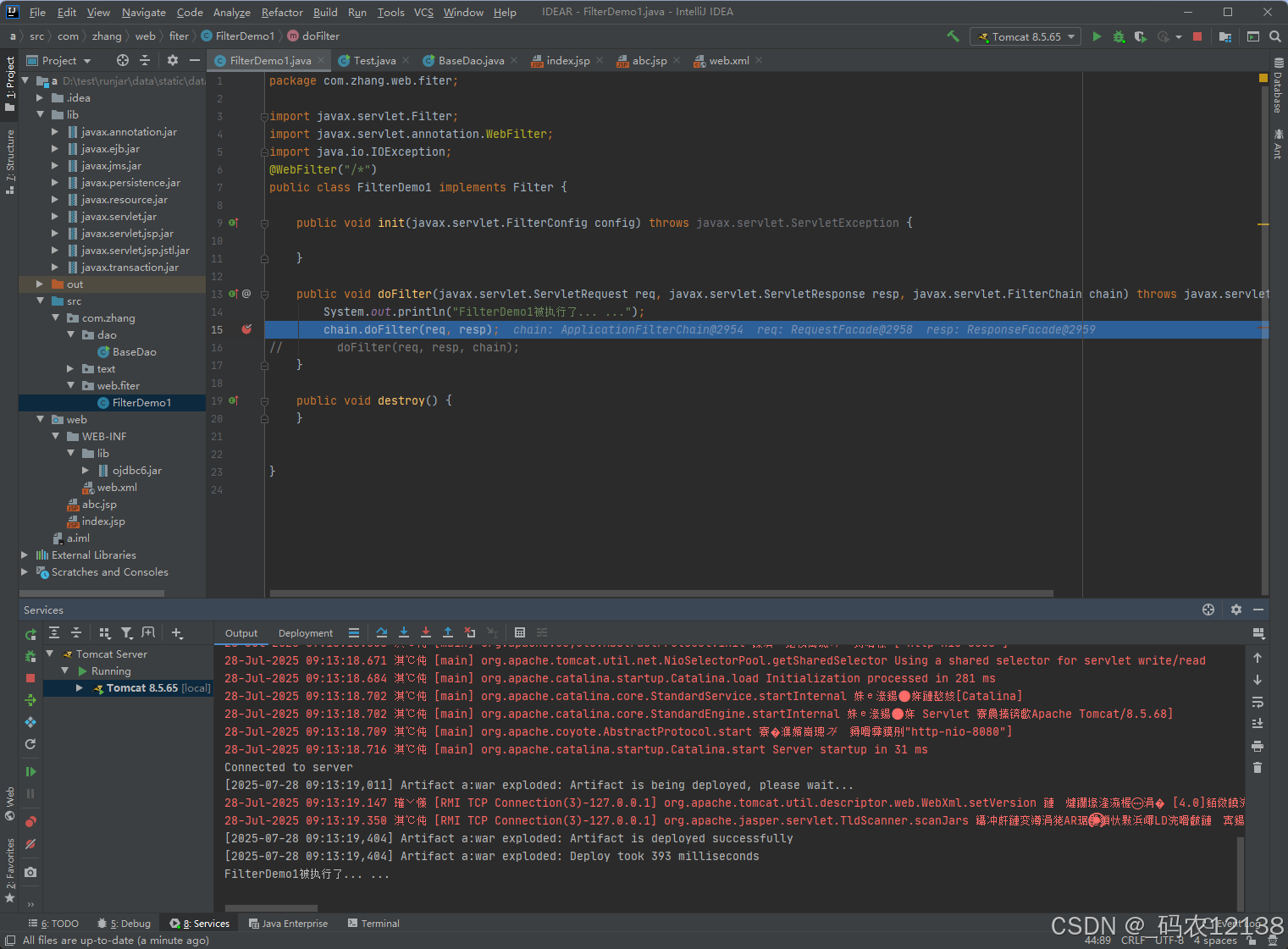The image size is (1288, 949).
Task: Open the Services filter funnel
Action: [126, 633]
